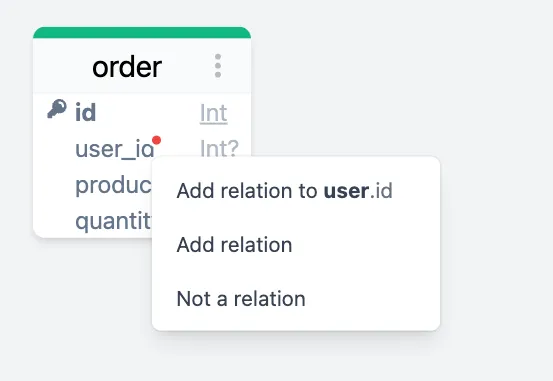Open the order table's three-dot options menu
Viewport: 553px width, 381px height.
(x=218, y=66)
